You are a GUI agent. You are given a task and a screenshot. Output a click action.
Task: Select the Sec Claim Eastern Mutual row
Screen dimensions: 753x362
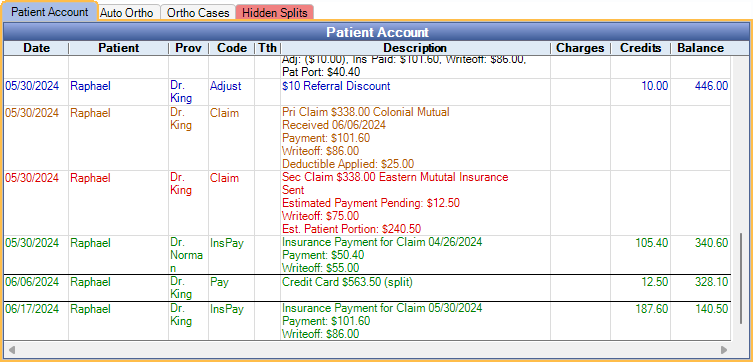[x=367, y=203]
